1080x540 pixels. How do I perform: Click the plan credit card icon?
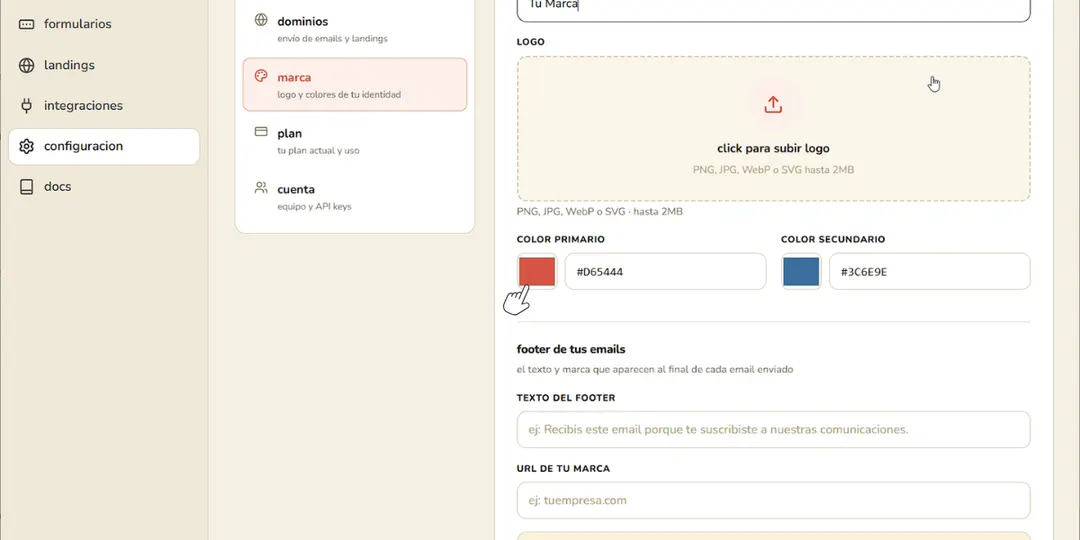click(261, 132)
